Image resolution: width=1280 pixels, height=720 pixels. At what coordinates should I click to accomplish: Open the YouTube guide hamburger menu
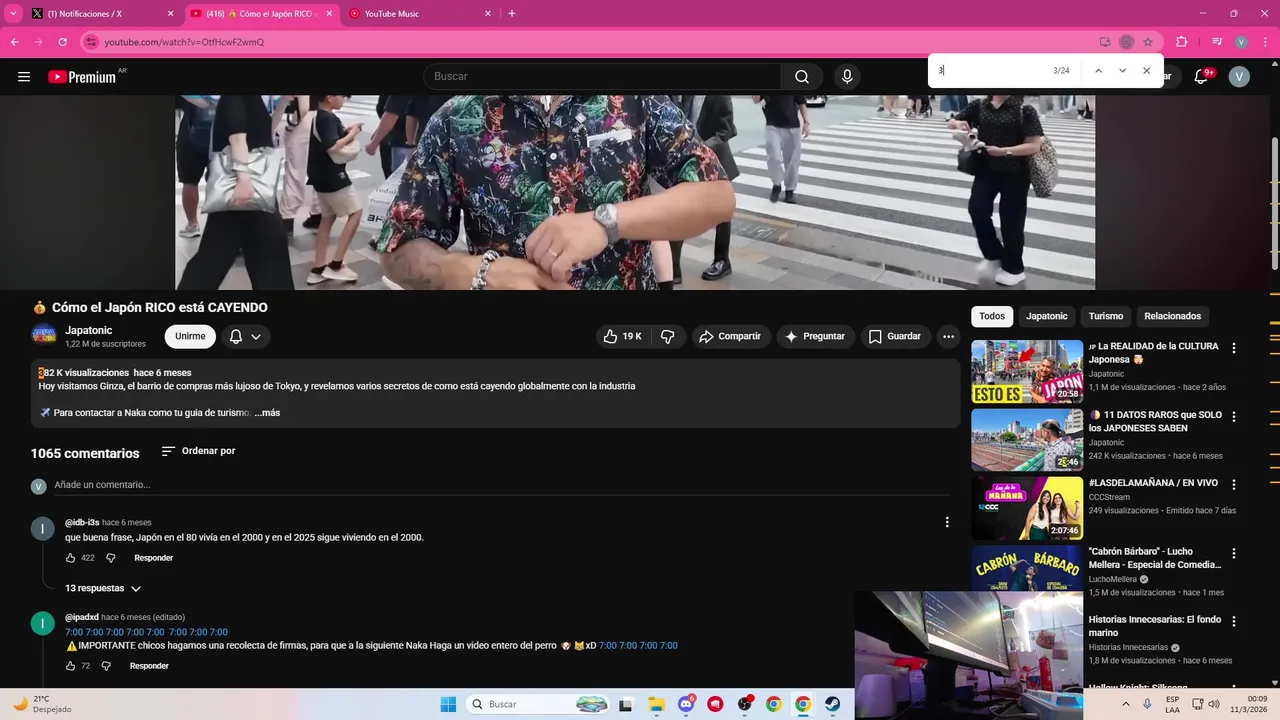pyautogui.click(x=24, y=77)
